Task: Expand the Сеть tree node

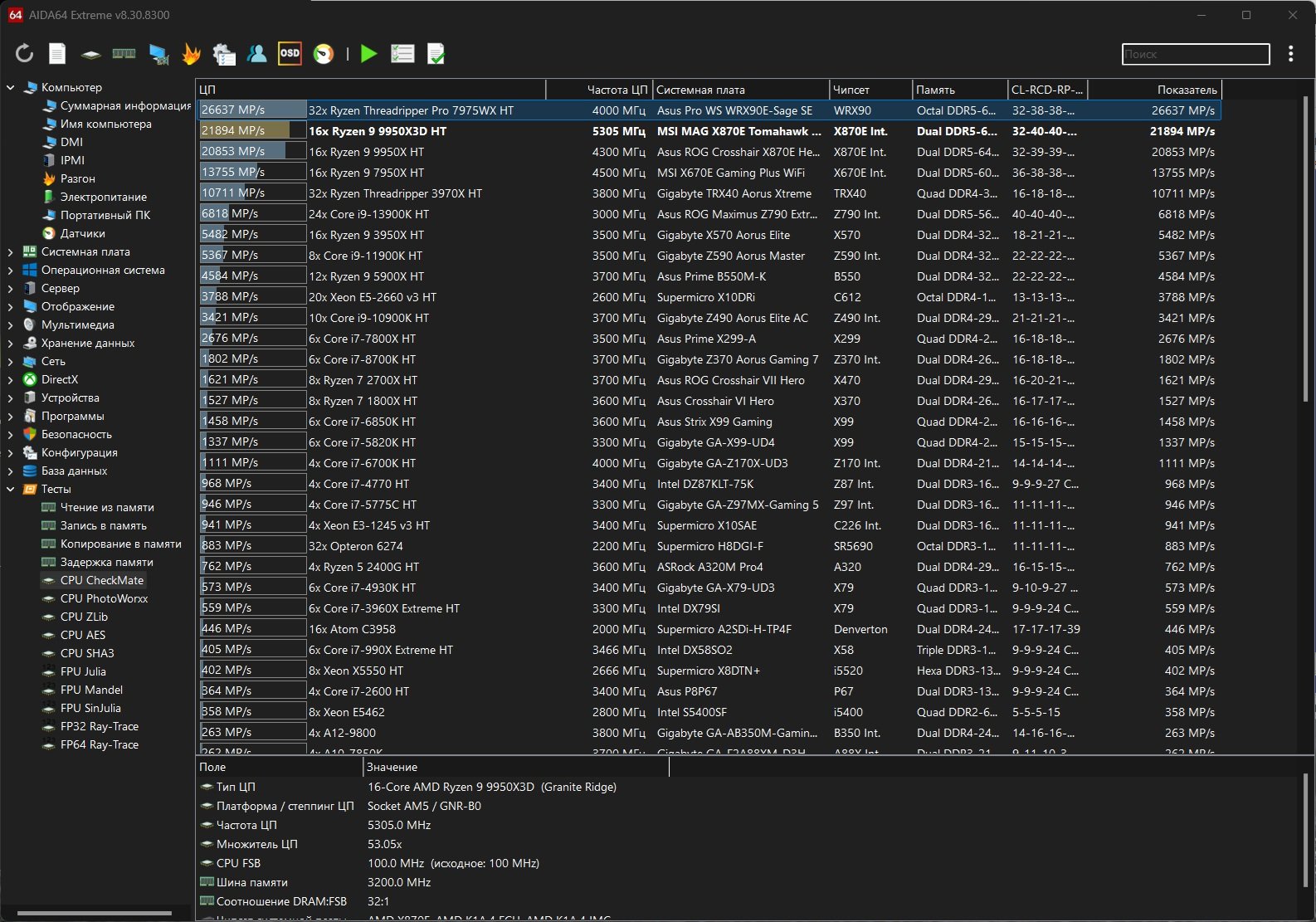Action: (x=11, y=361)
